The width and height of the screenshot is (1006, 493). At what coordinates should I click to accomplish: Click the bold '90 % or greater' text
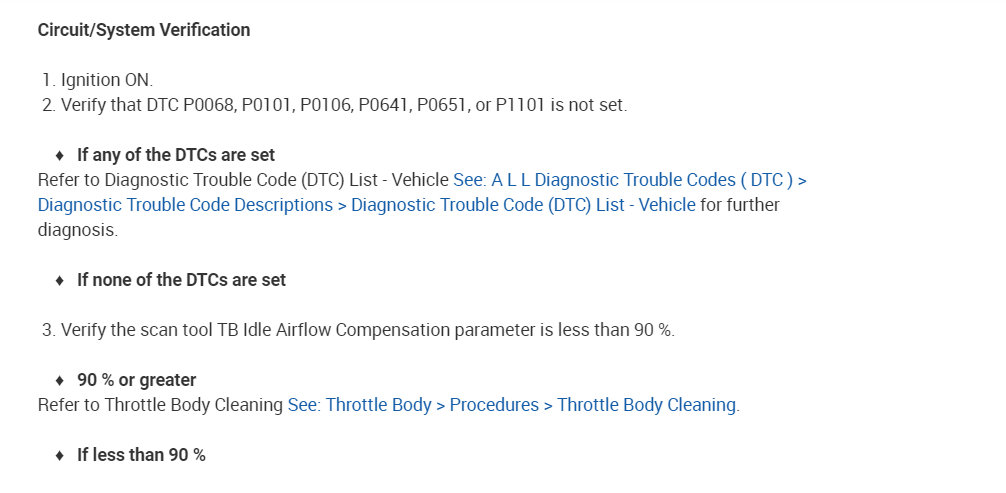pyautogui.click(x=137, y=381)
